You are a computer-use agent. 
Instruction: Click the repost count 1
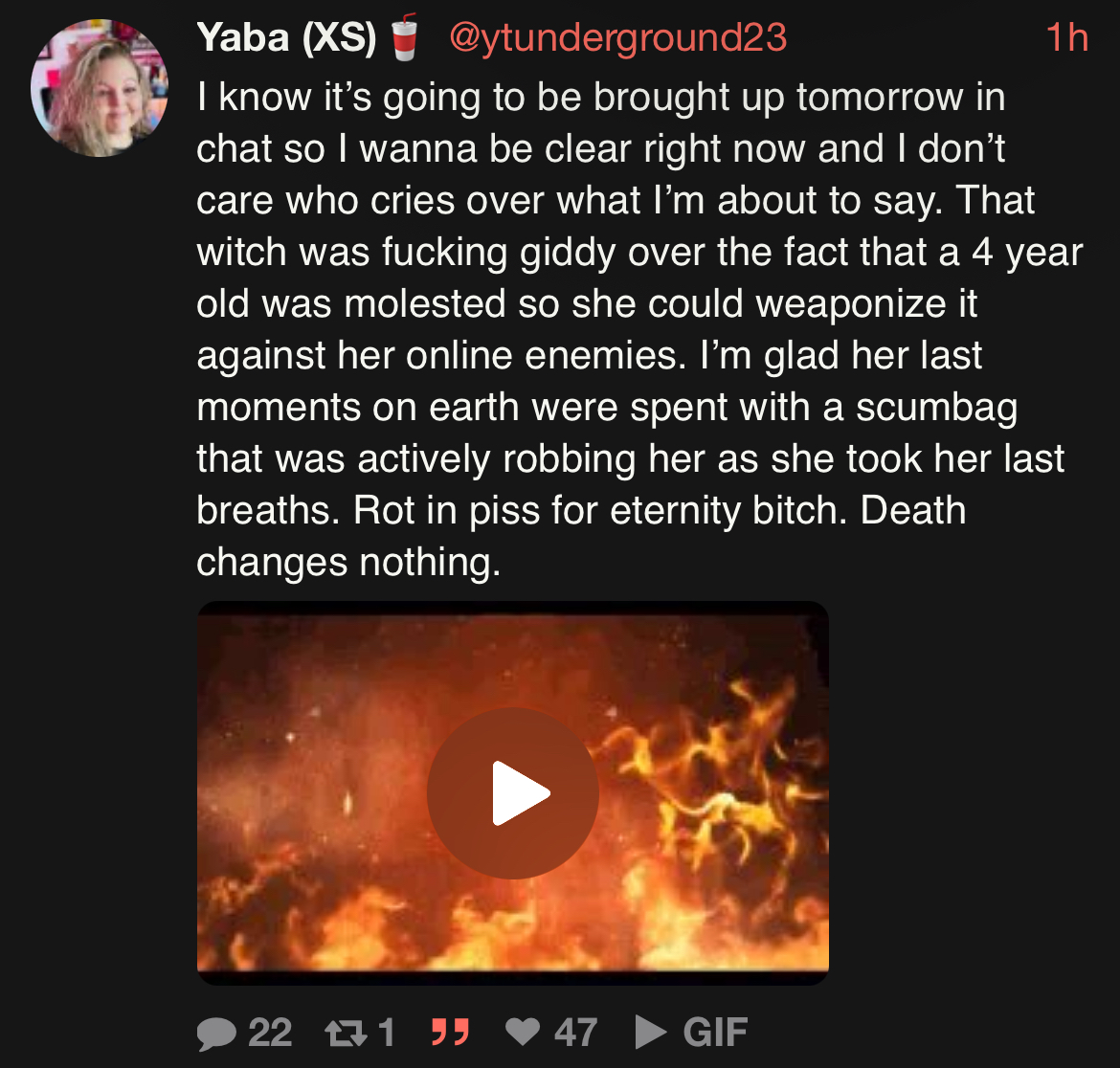(387, 1033)
